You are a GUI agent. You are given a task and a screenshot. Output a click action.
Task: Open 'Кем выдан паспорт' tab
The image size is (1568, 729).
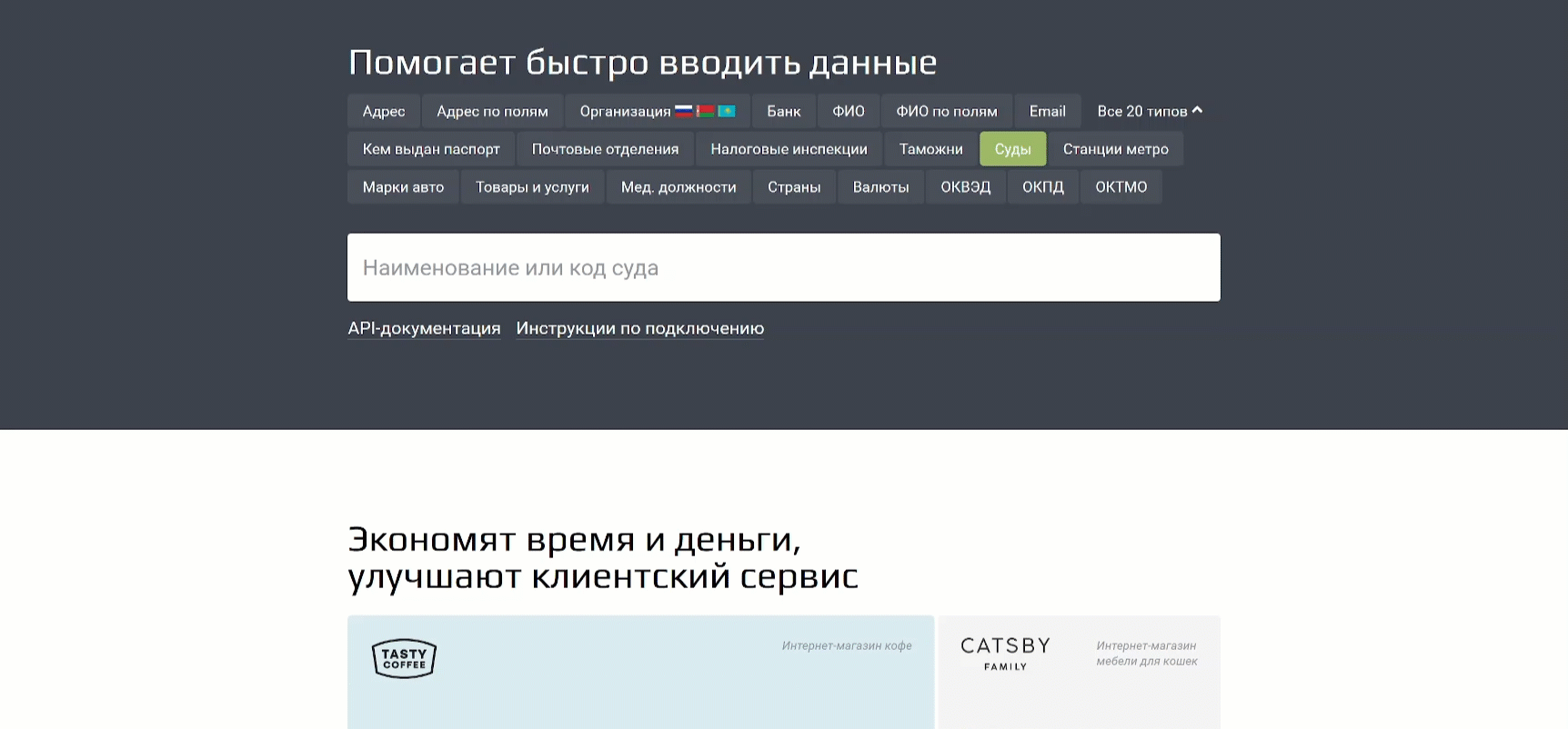431,149
